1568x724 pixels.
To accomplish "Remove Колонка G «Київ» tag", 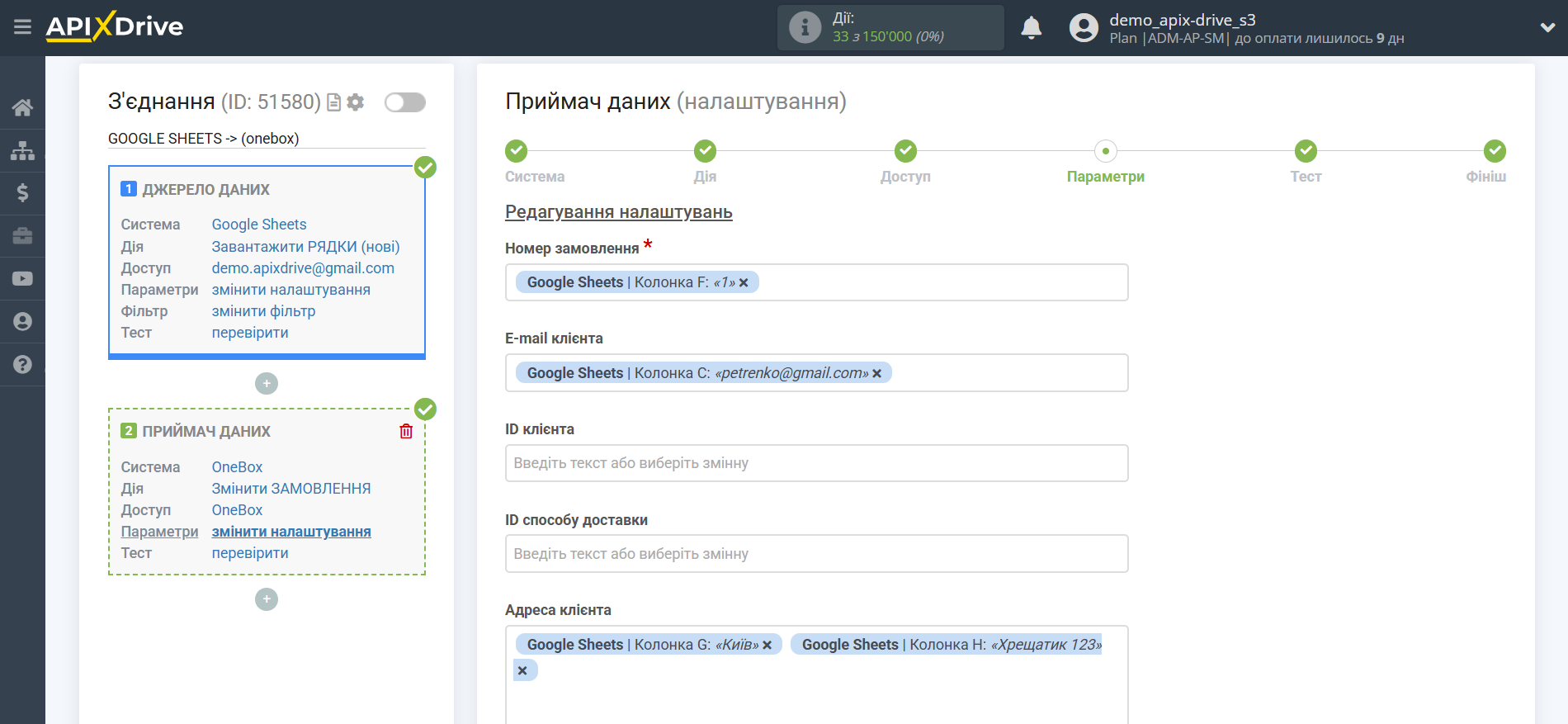I will [x=767, y=646].
